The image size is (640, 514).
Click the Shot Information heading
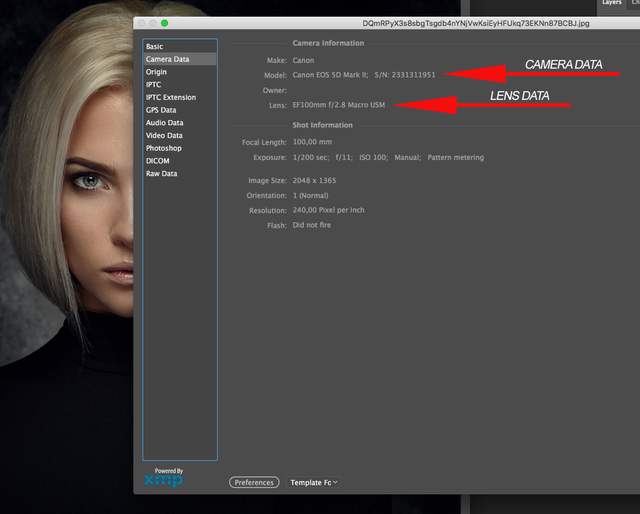(x=322, y=125)
